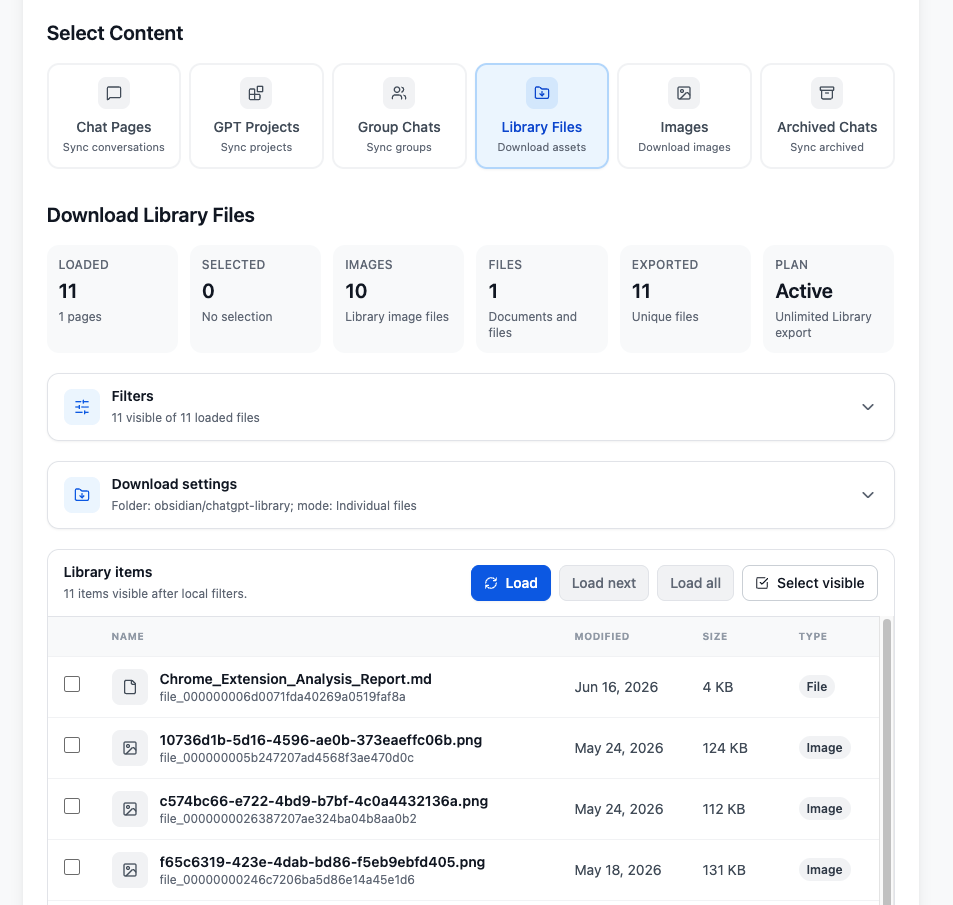The image size is (953, 905).
Task: Click the library items list scrollbar
Action: click(887, 761)
